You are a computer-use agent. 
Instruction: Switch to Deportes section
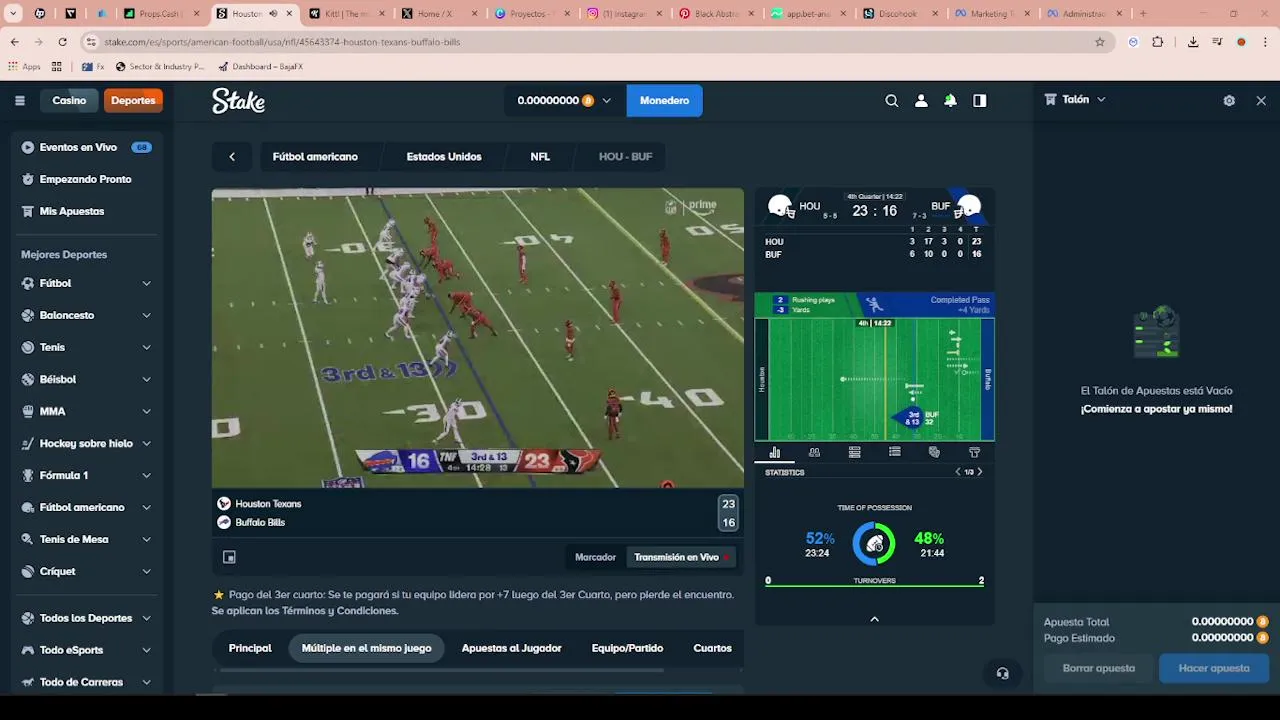[133, 100]
